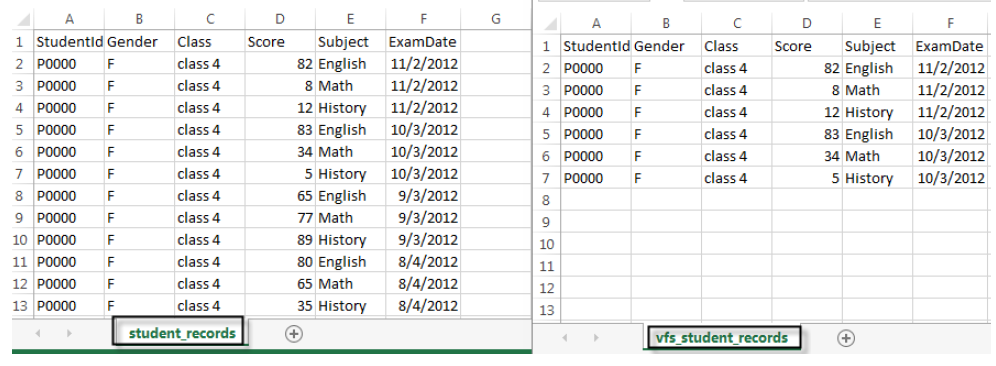Select row 13 header in left sheet
Screen dimensions: 996x366
[x=20, y=306]
